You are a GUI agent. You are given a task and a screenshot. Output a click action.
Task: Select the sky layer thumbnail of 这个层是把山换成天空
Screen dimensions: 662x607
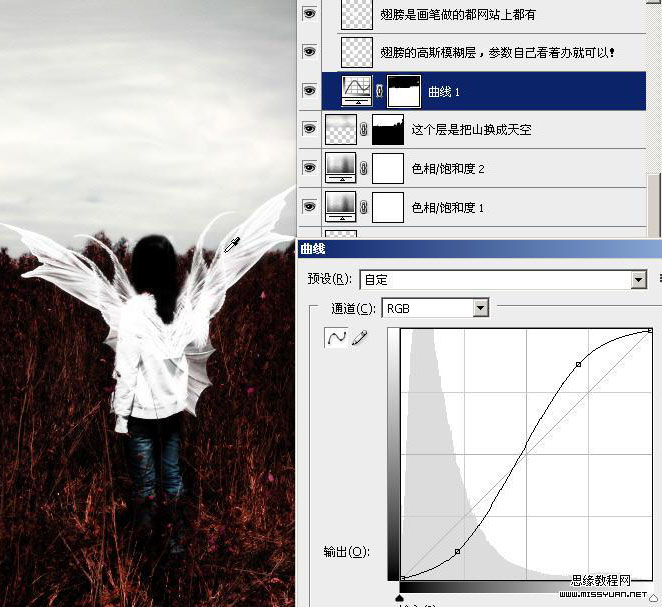(x=341, y=129)
